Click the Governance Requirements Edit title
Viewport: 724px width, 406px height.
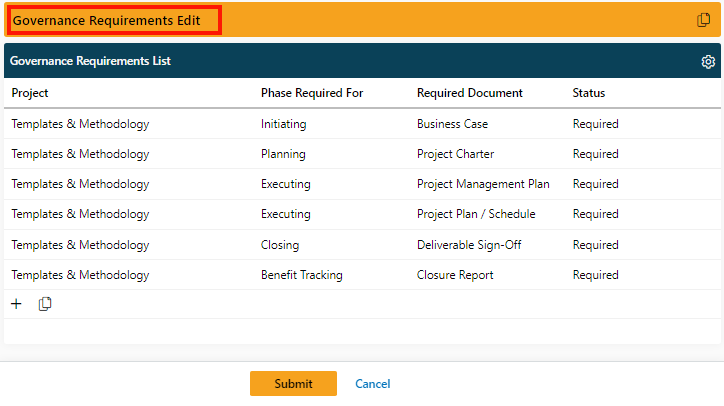107,20
